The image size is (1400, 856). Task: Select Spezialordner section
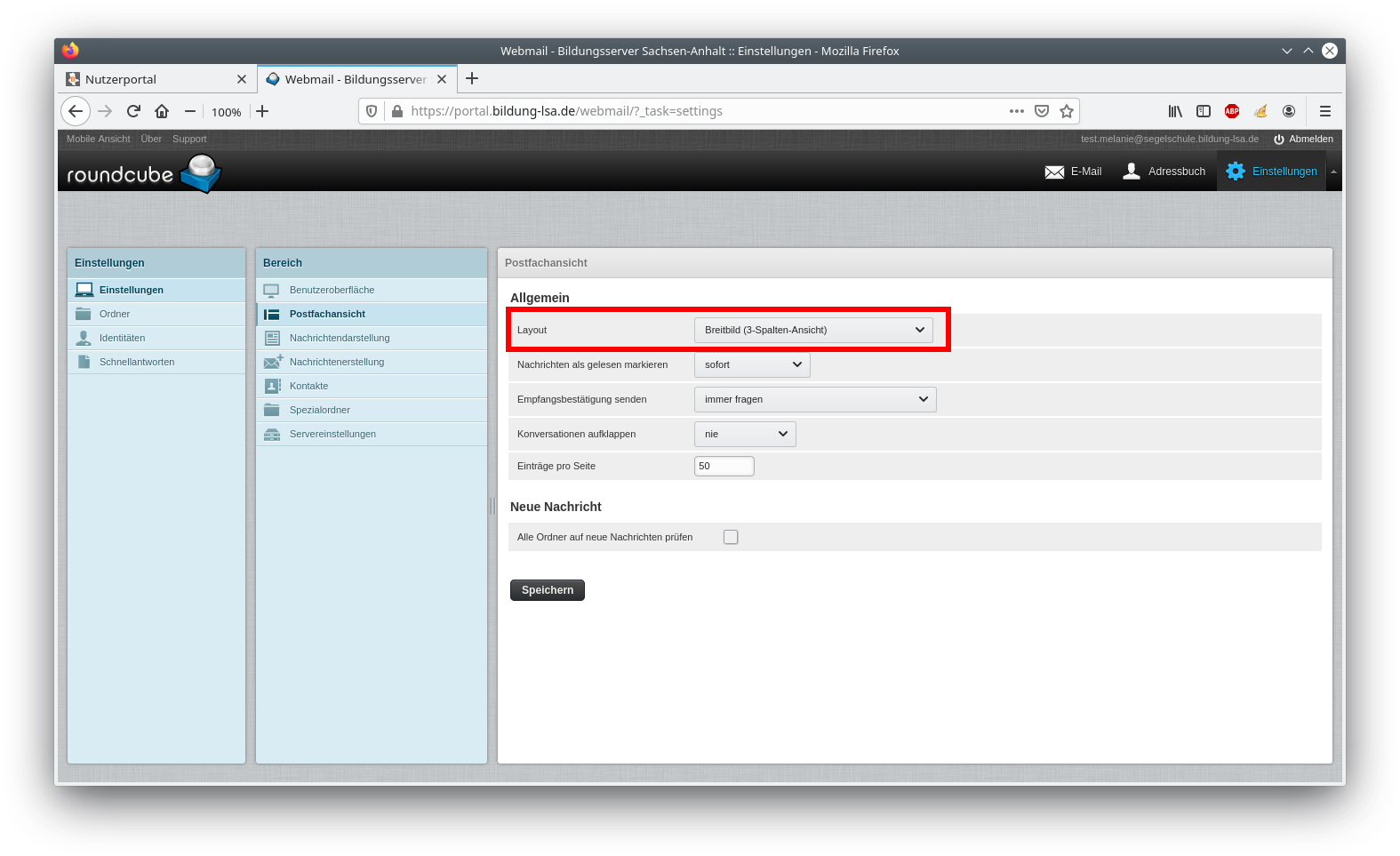coord(372,410)
